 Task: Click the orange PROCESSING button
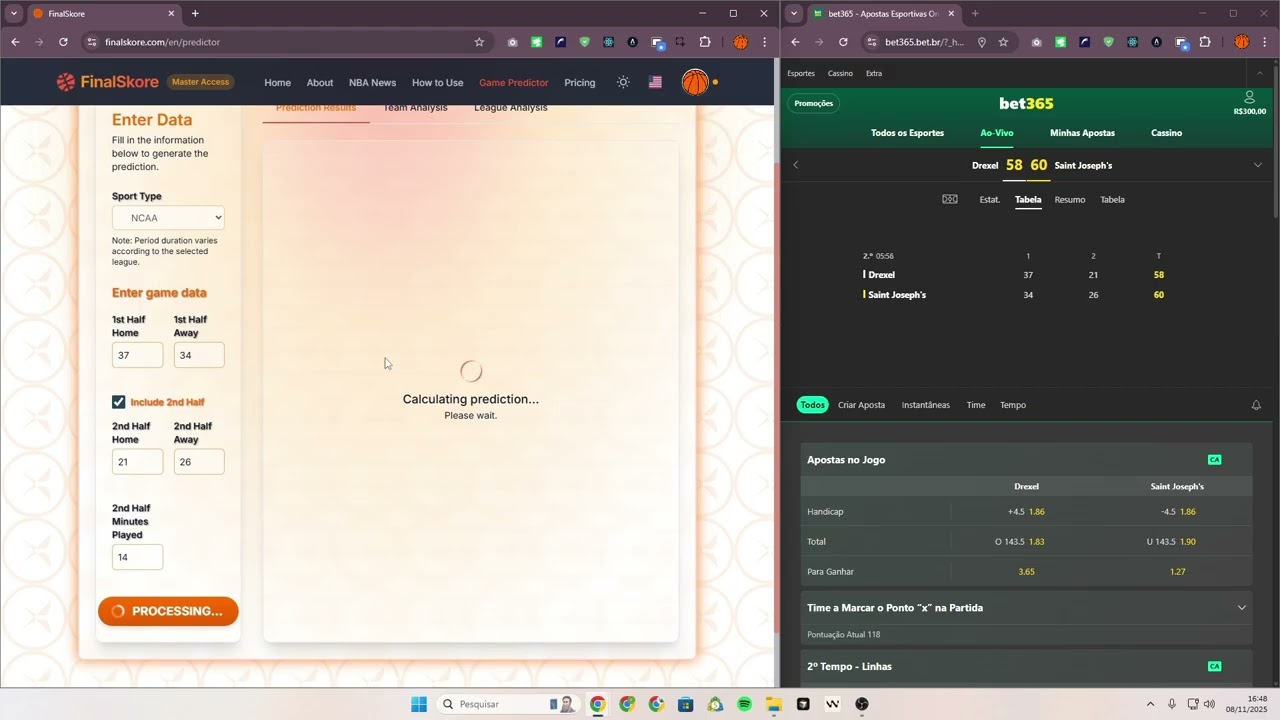168,611
